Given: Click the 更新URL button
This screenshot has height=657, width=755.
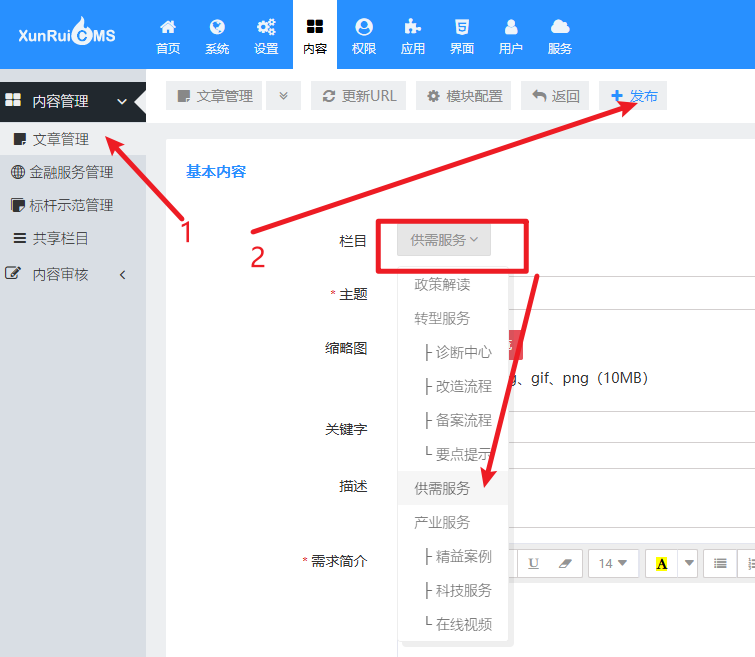Looking at the screenshot, I should tap(359, 96).
